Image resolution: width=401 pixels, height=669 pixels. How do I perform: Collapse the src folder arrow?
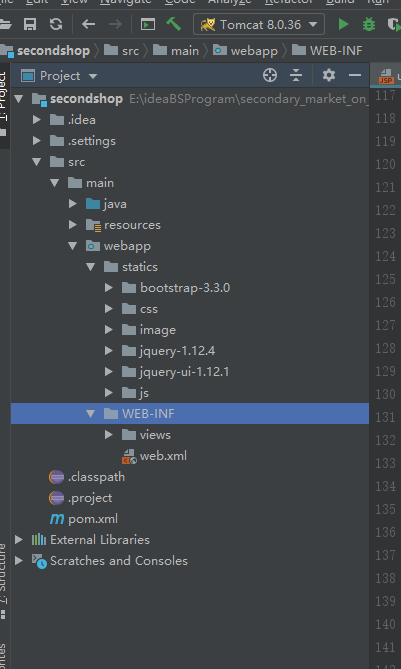point(36,162)
